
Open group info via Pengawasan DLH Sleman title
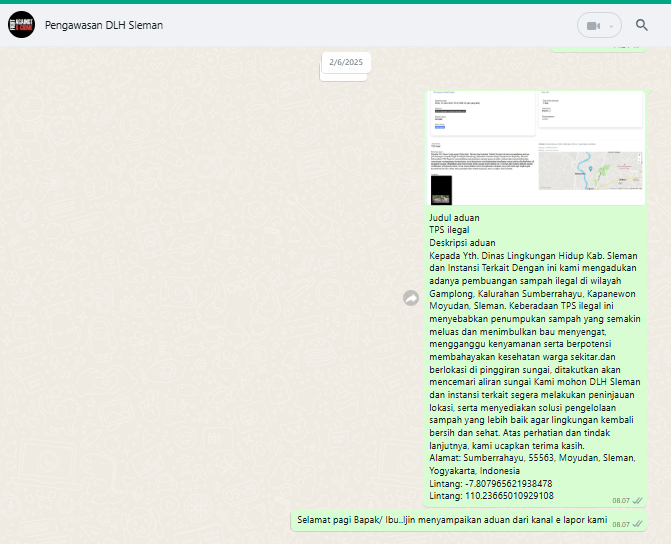[104, 25]
